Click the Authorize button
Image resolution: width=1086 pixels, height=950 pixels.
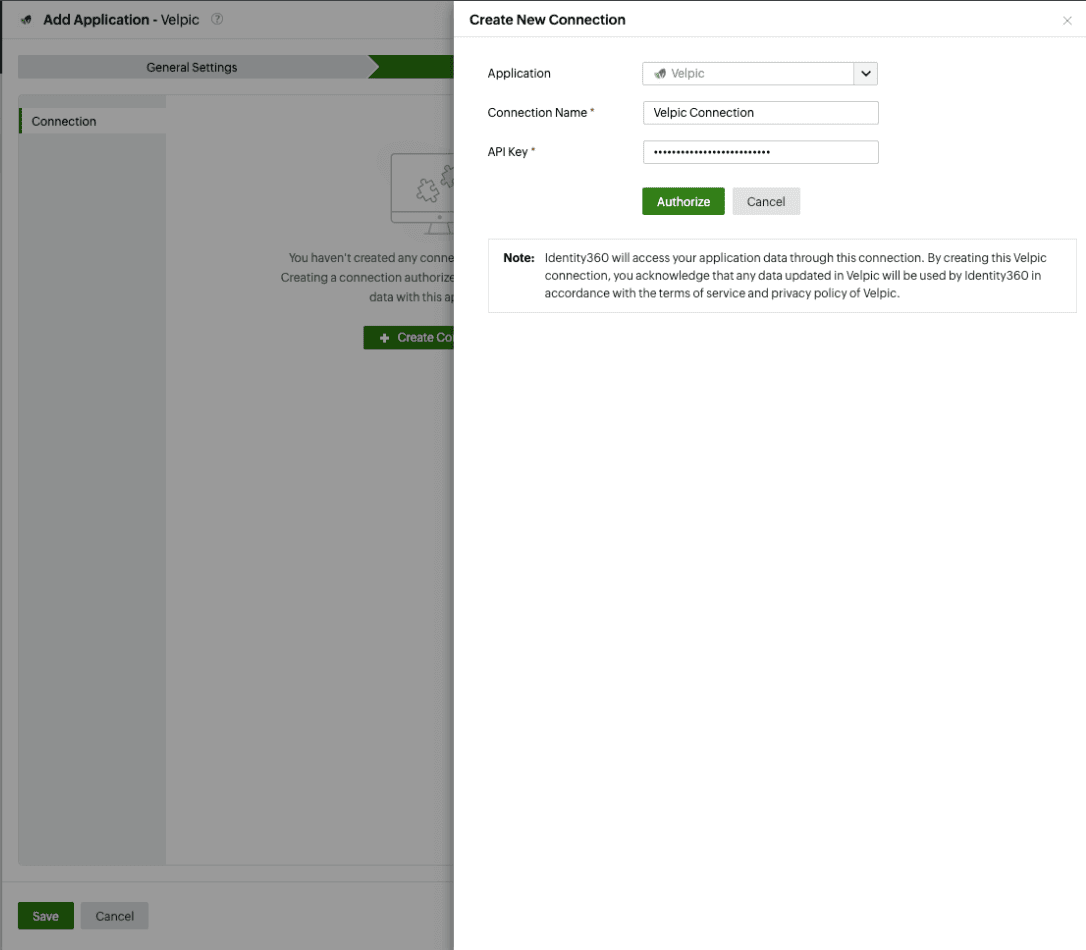pos(683,201)
